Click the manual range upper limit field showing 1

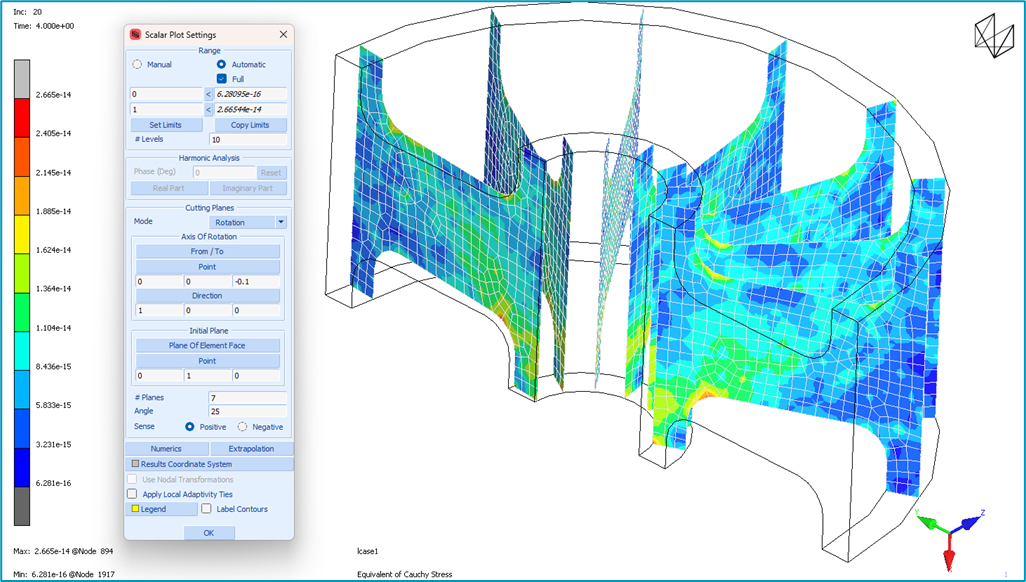166,109
